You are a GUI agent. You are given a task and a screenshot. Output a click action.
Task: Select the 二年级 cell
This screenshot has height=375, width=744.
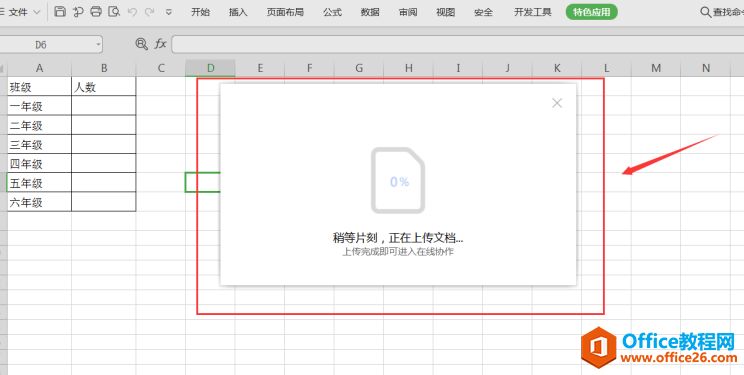(x=39, y=125)
